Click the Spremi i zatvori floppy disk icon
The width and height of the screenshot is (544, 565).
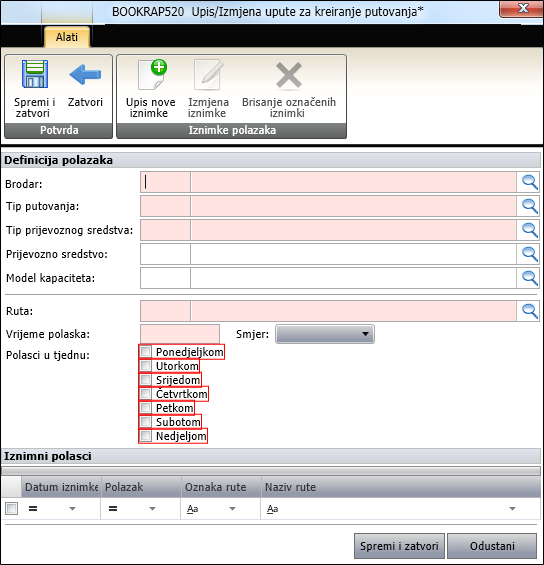tap(35, 74)
